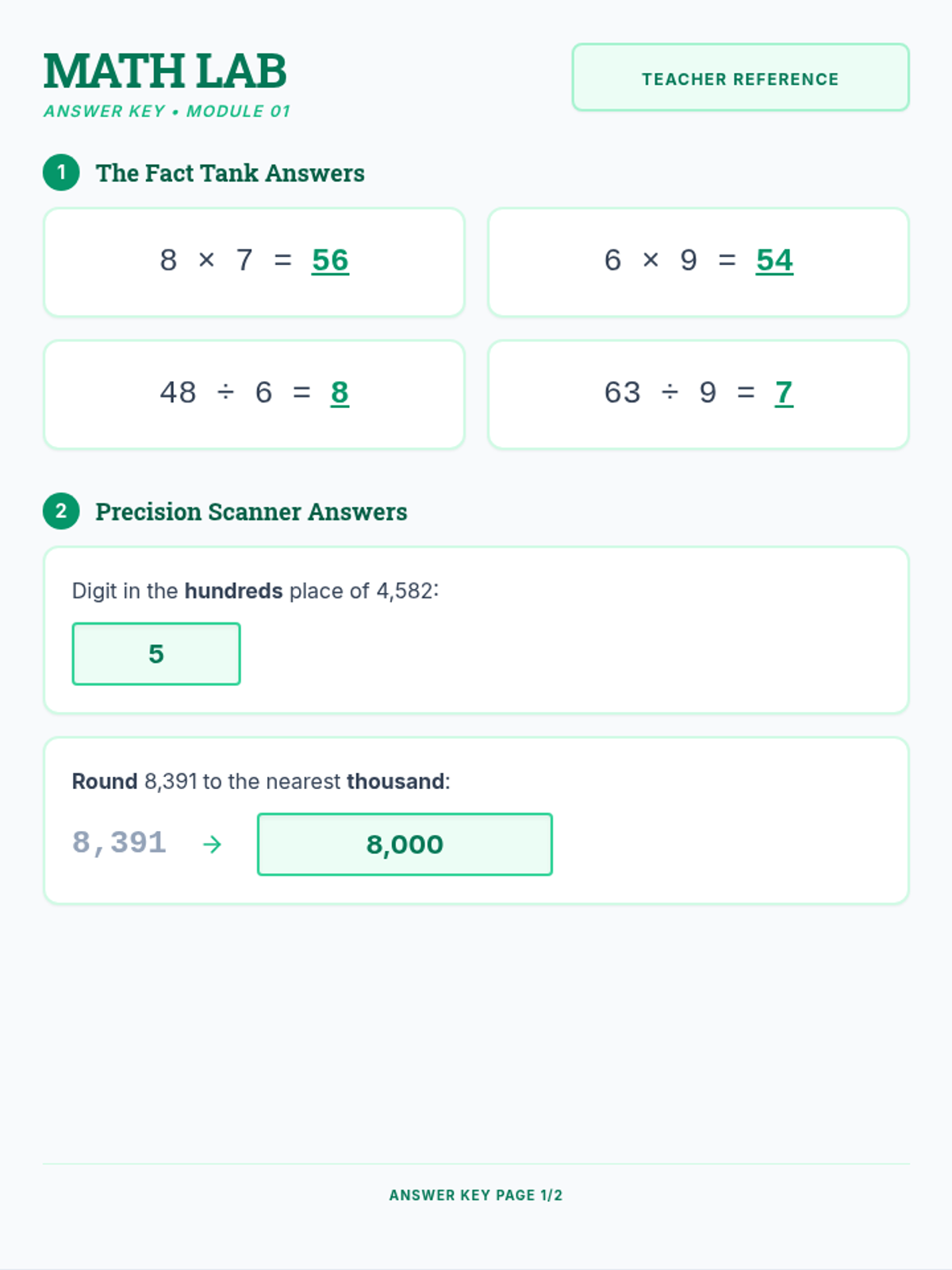Select the 48 ÷ 6 fact card
The width and height of the screenshot is (952, 1270).
coord(254,395)
